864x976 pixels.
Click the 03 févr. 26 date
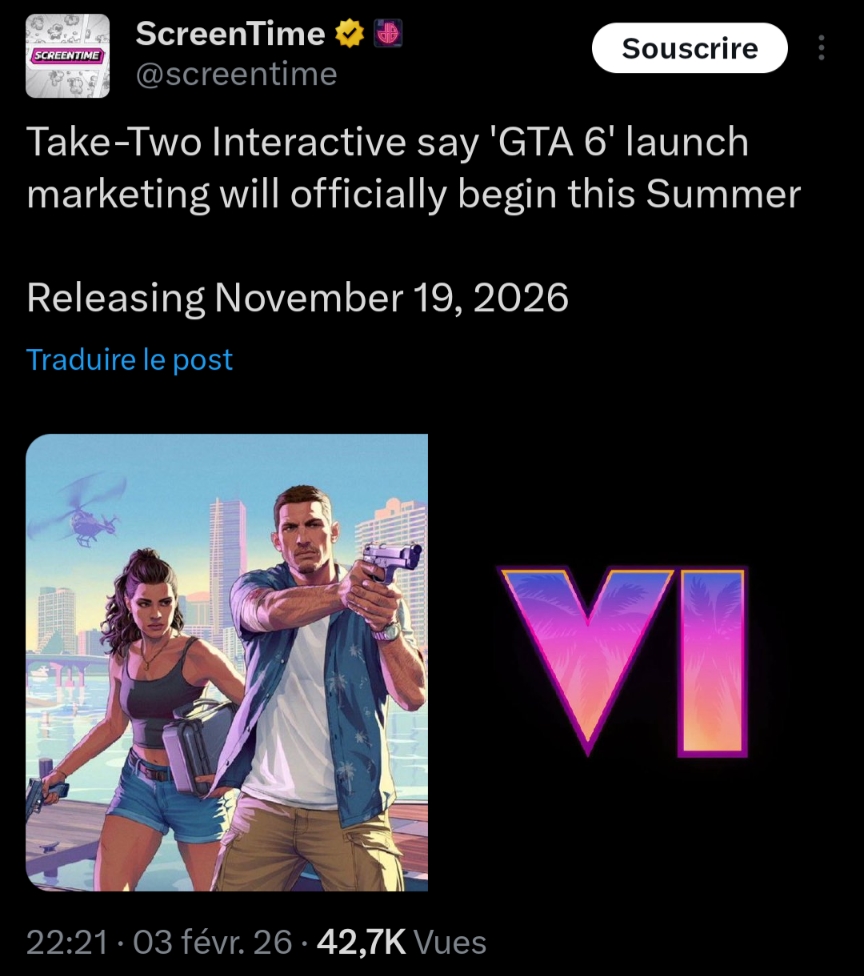[x=212, y=942]
